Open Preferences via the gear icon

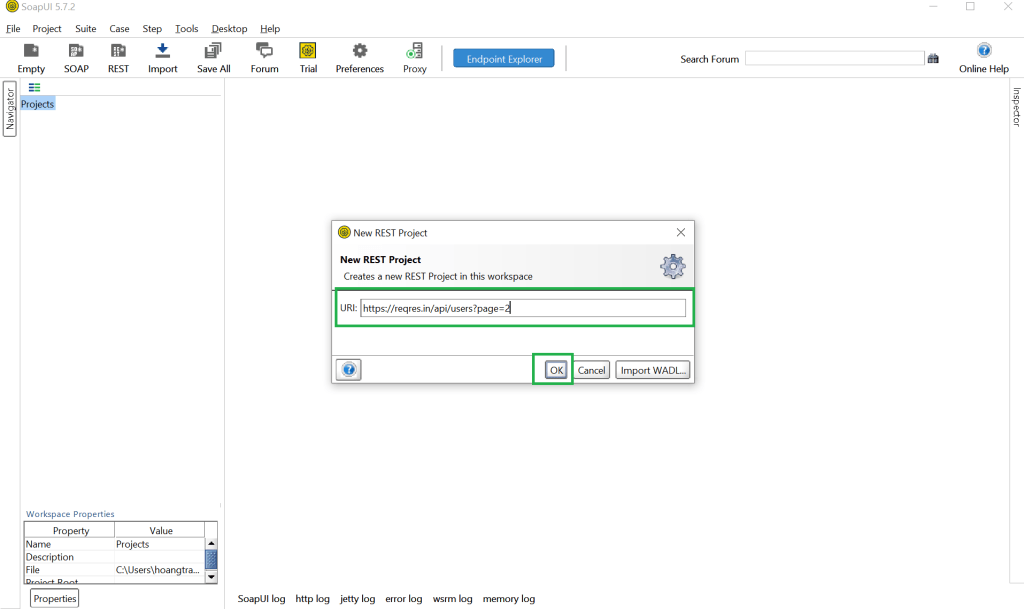(360, 52)
